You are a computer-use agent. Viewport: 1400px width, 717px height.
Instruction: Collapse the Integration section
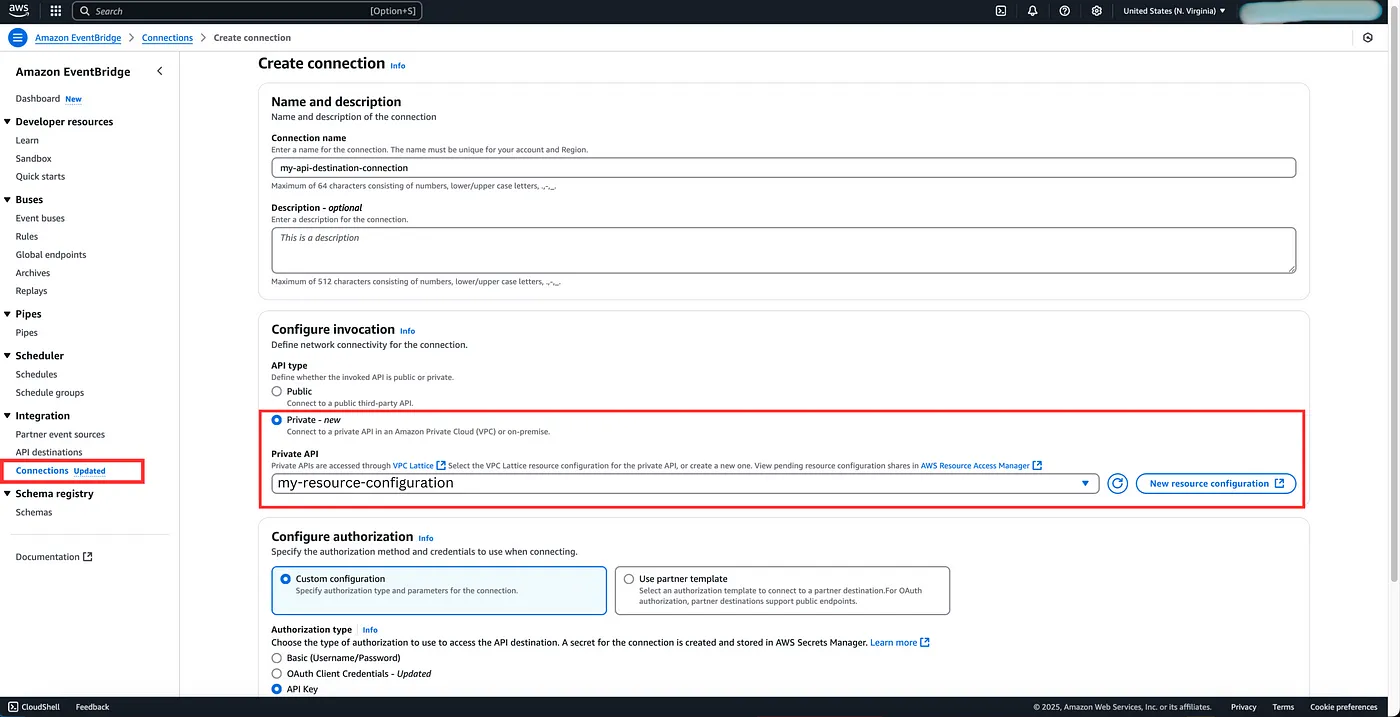pos(7,416)
